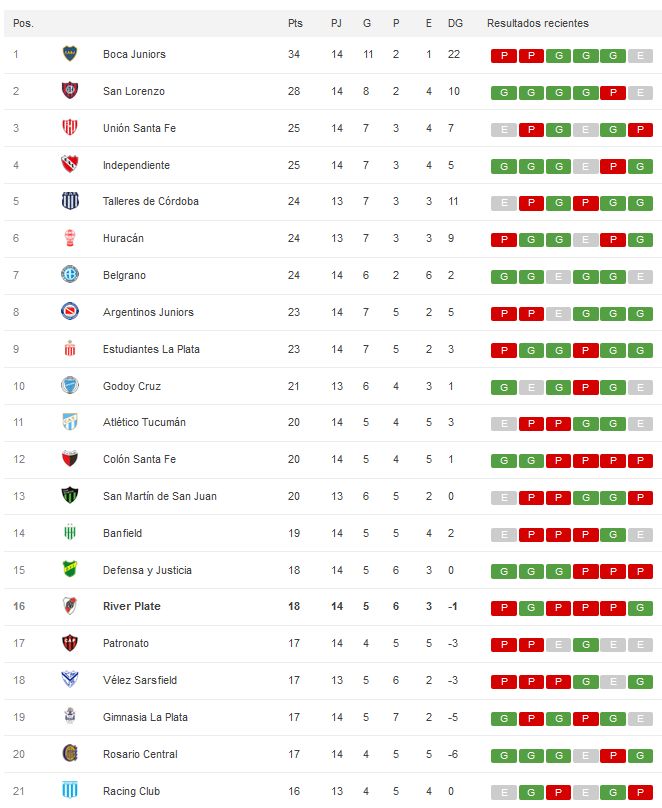Select the Patronato team name
Viewport: 662px width, 808px height.
[x=126, y=643]
